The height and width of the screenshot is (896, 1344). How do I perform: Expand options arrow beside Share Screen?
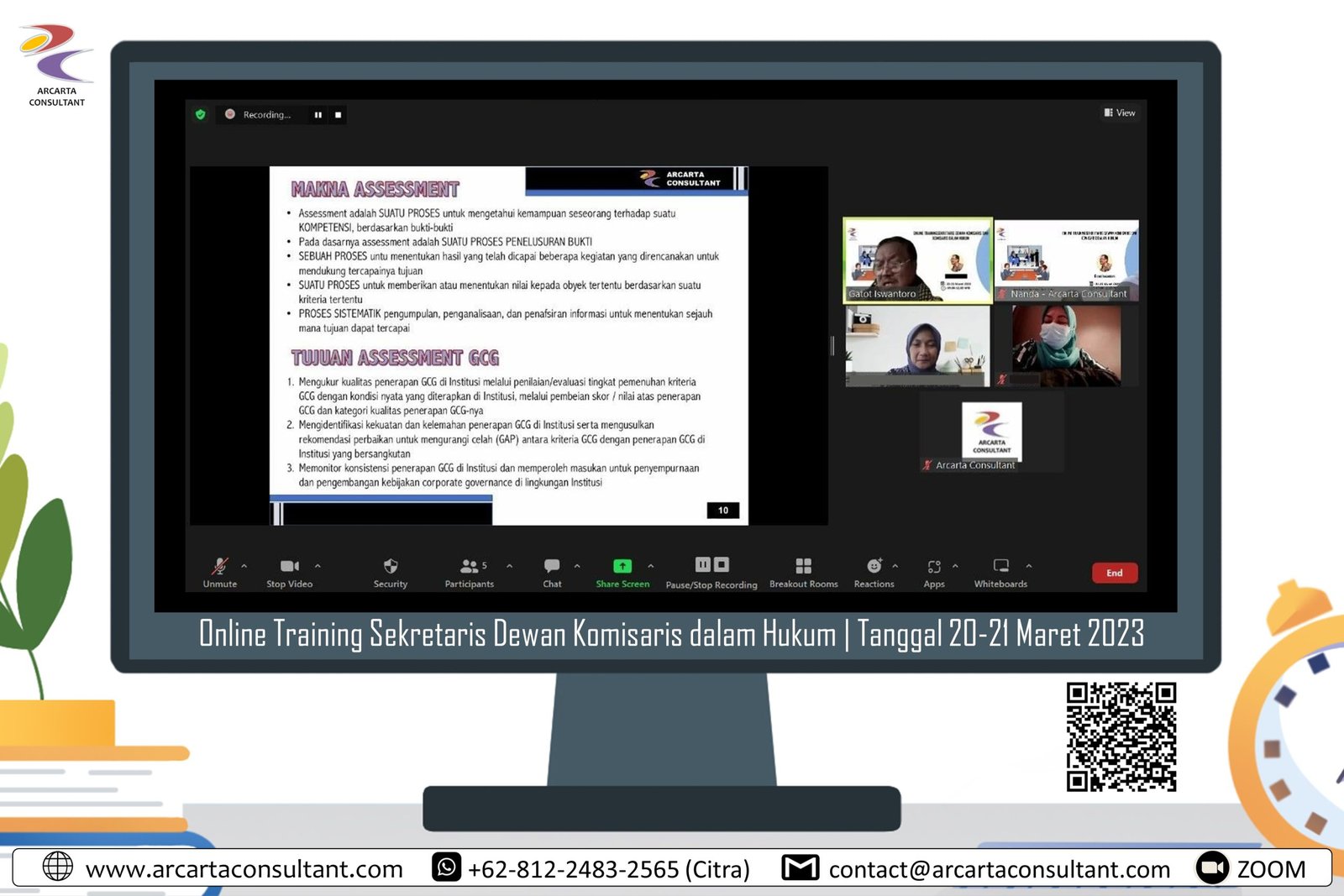tap(651, 566)
